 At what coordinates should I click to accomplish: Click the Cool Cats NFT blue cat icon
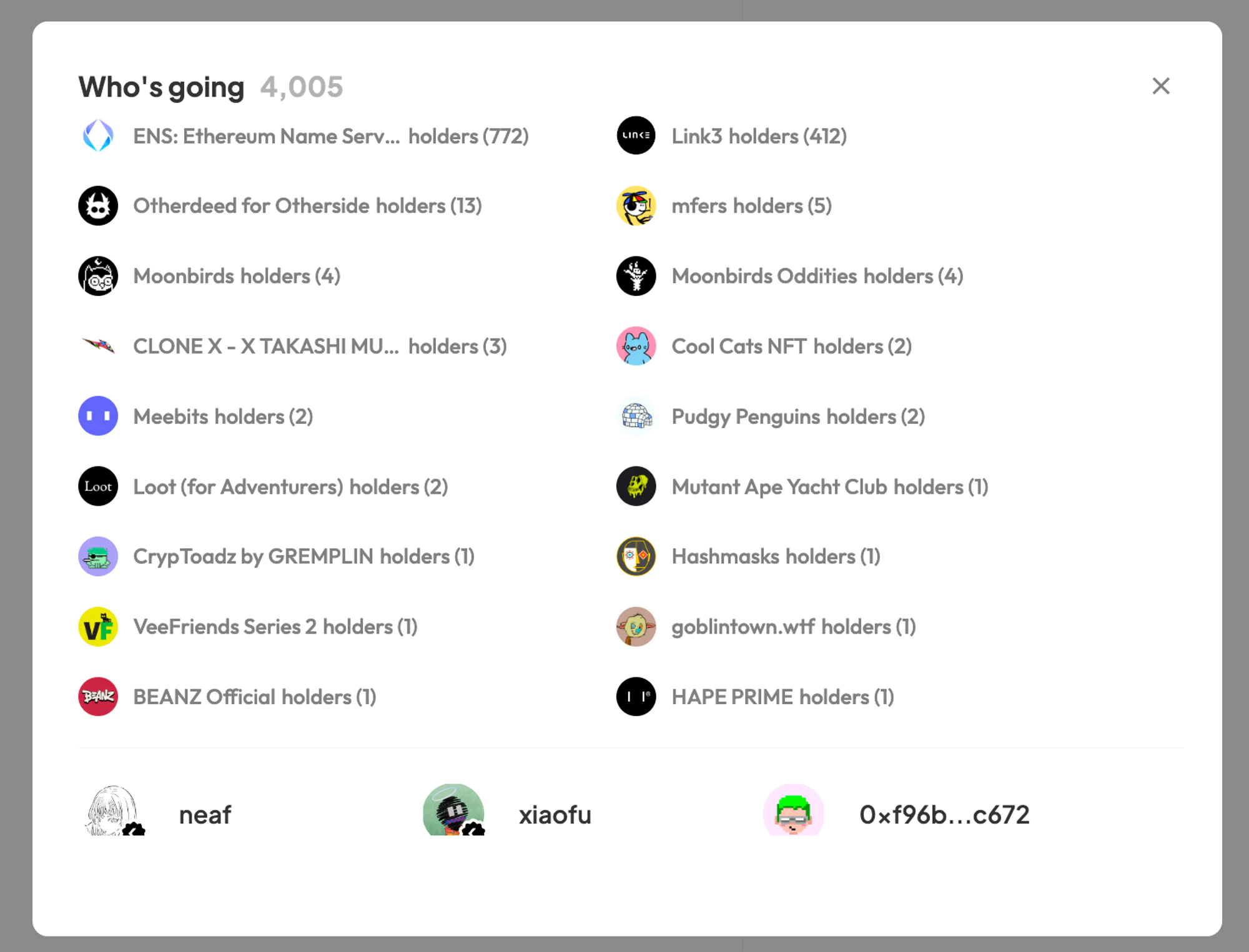(x=636, y=346)
